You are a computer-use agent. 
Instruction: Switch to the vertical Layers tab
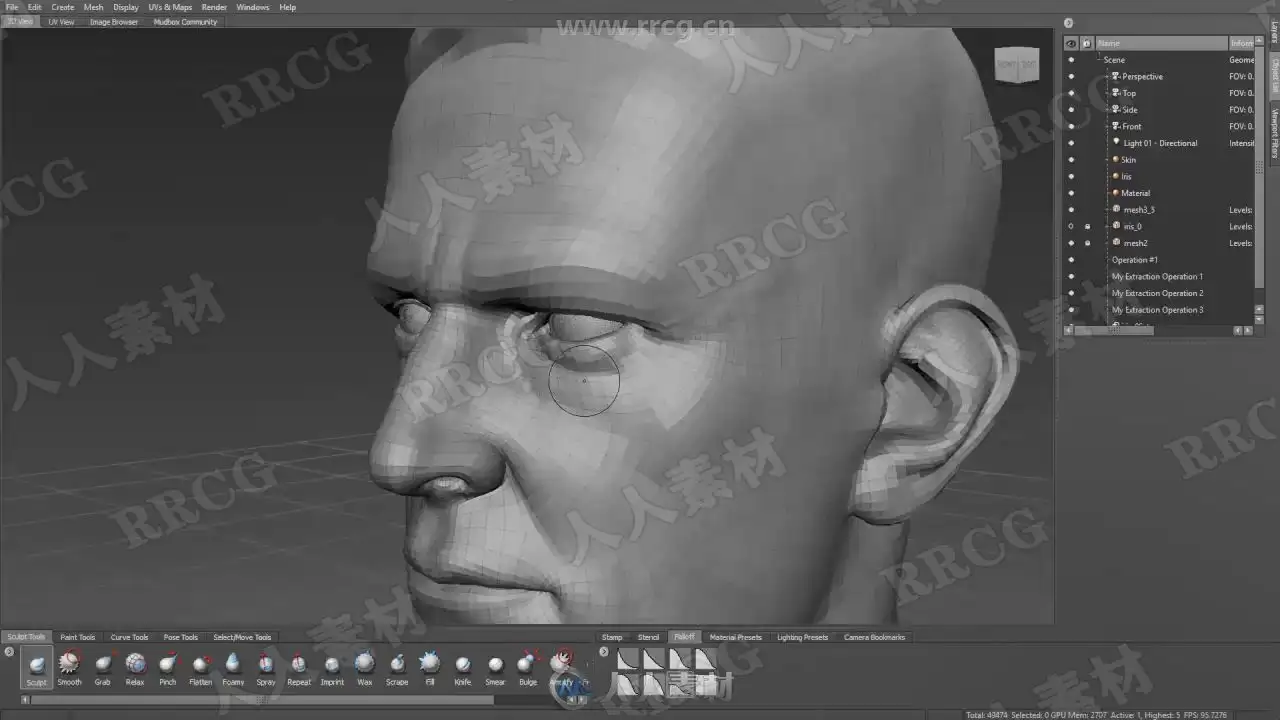(x=1274, y=31)
